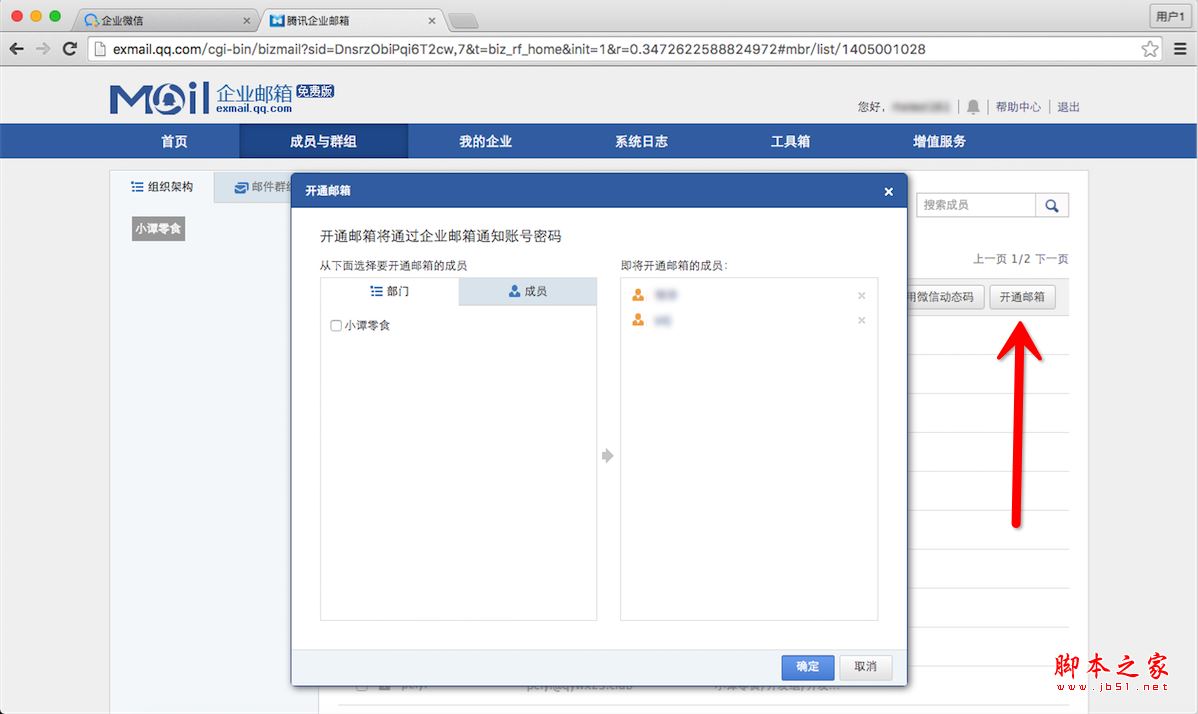
Task: Open the 组织架构 sidebar tab icon
Action: pyautogui.click(x=137, y=186)
